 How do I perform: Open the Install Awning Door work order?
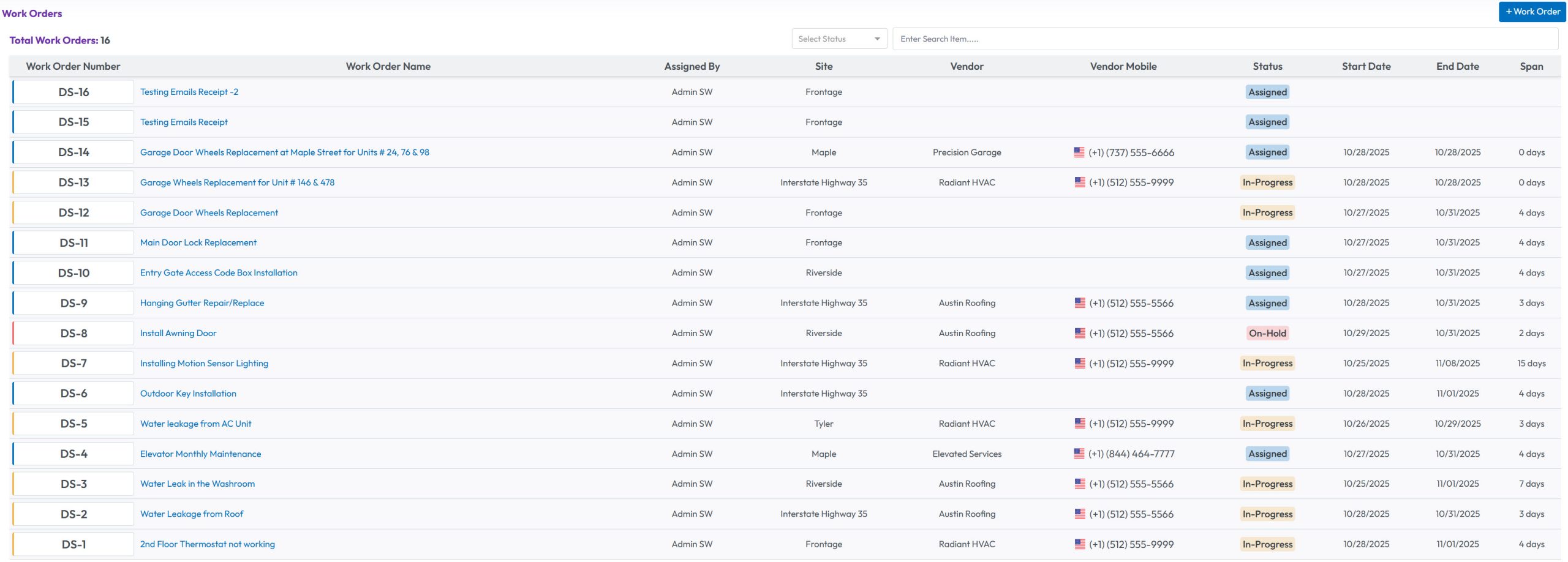click(178, 333)
